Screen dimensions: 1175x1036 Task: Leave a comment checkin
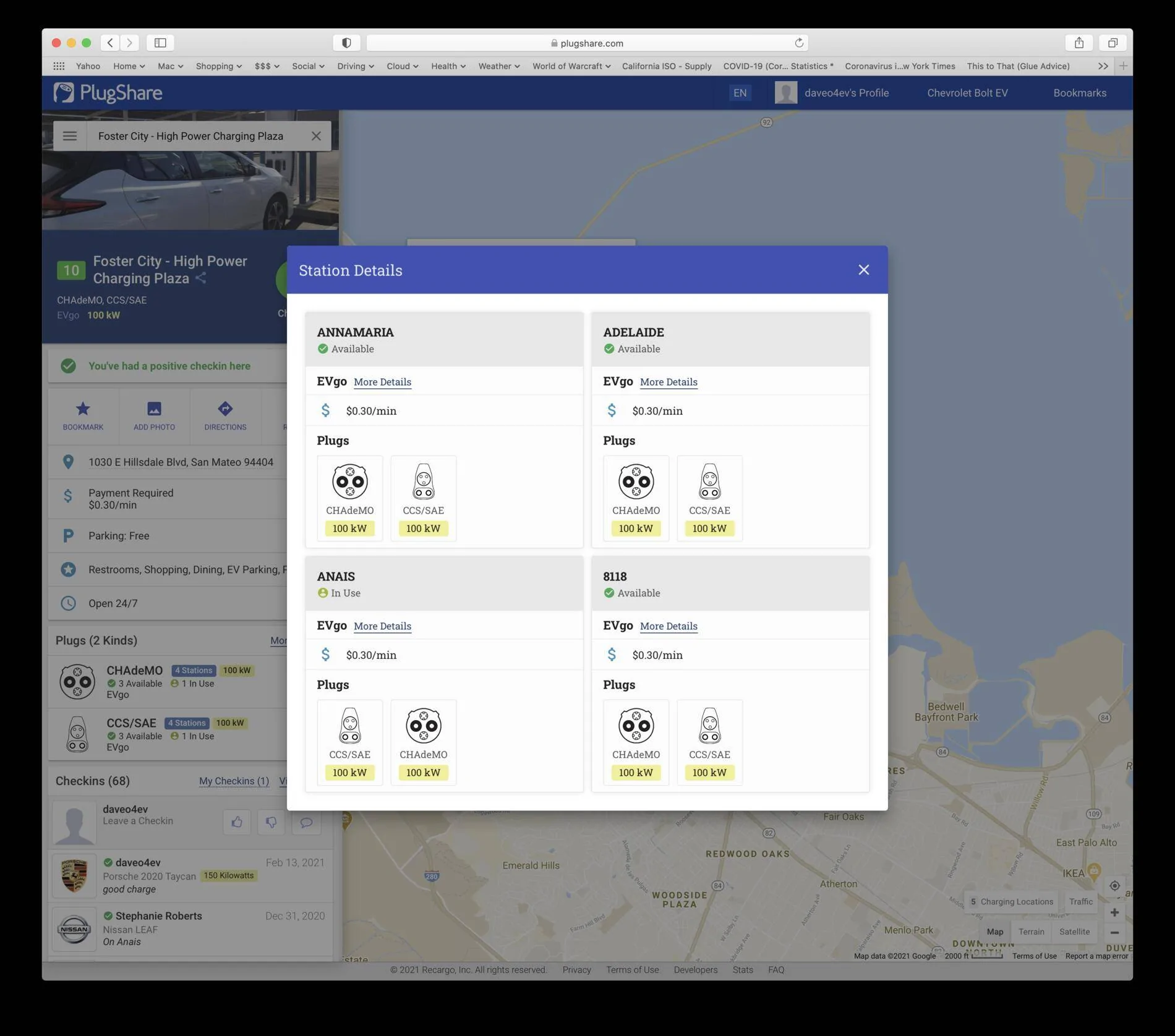[306, 822]
